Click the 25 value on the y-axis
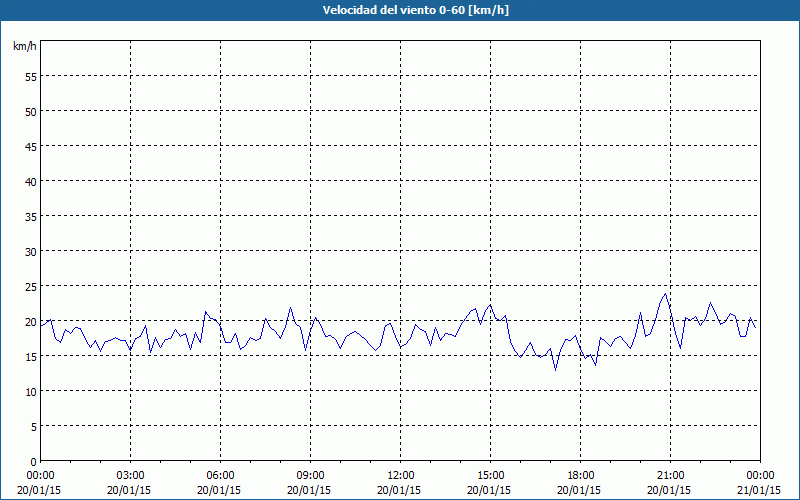The width and height of the screenshot is (800, 500). (31, 287)
